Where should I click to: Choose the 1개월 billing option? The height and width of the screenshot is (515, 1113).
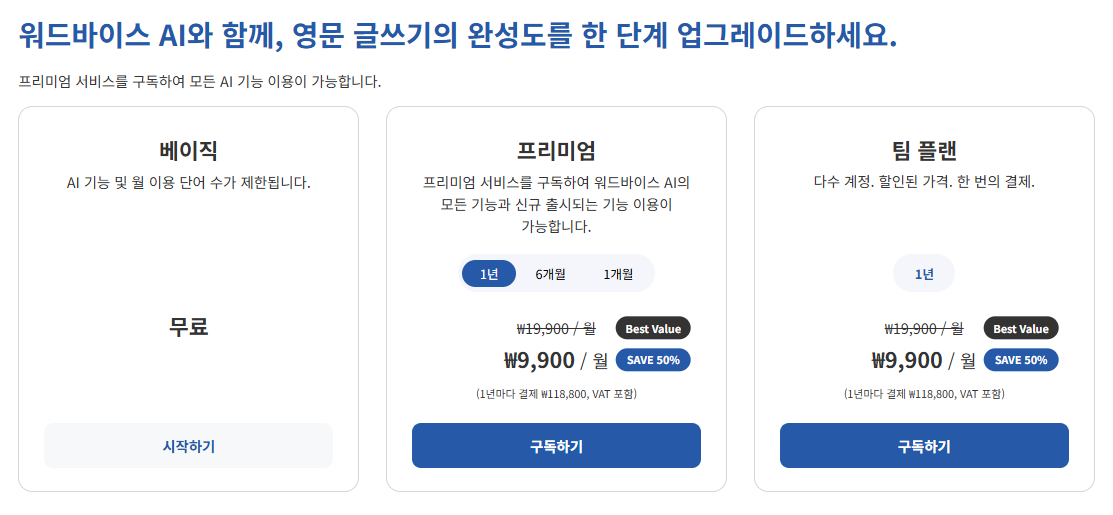pyautogui.click(x=618, y=274)
